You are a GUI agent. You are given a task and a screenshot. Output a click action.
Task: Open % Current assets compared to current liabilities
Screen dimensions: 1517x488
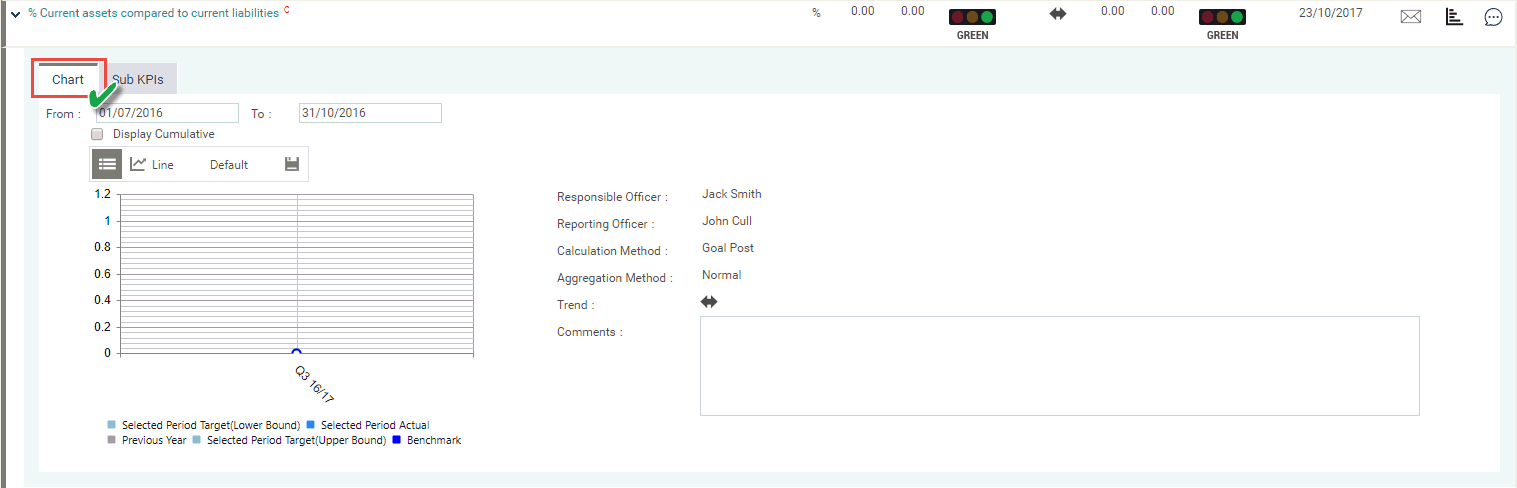tap(153, 13)
